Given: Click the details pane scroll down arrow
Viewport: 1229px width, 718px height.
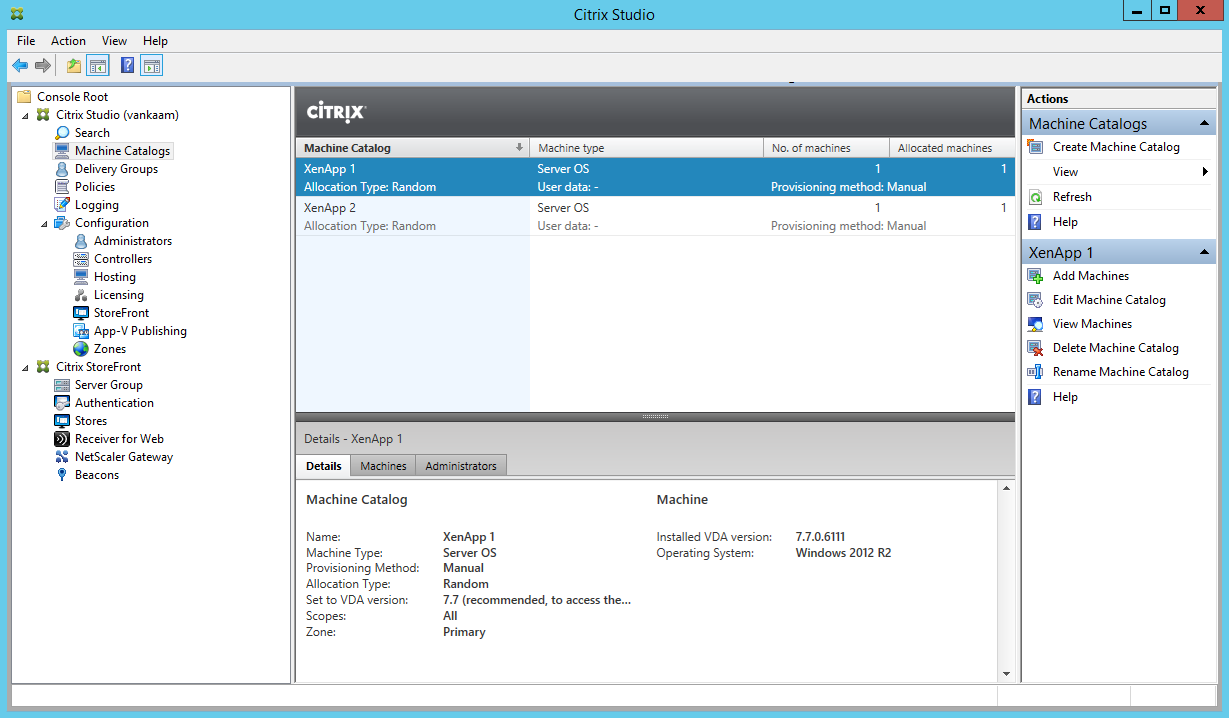Looking at the screenshot, I should [x=1007, y=675].
